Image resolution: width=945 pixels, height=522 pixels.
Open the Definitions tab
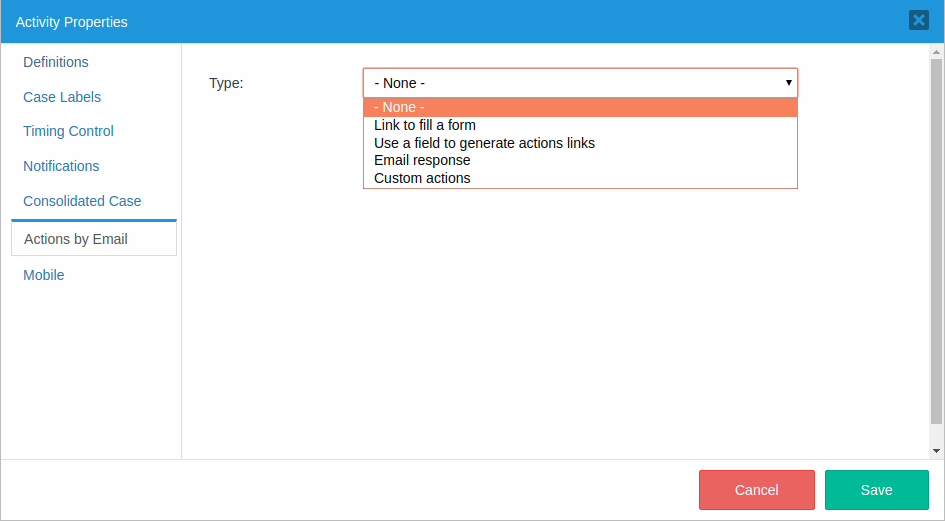tap(56, 62)
